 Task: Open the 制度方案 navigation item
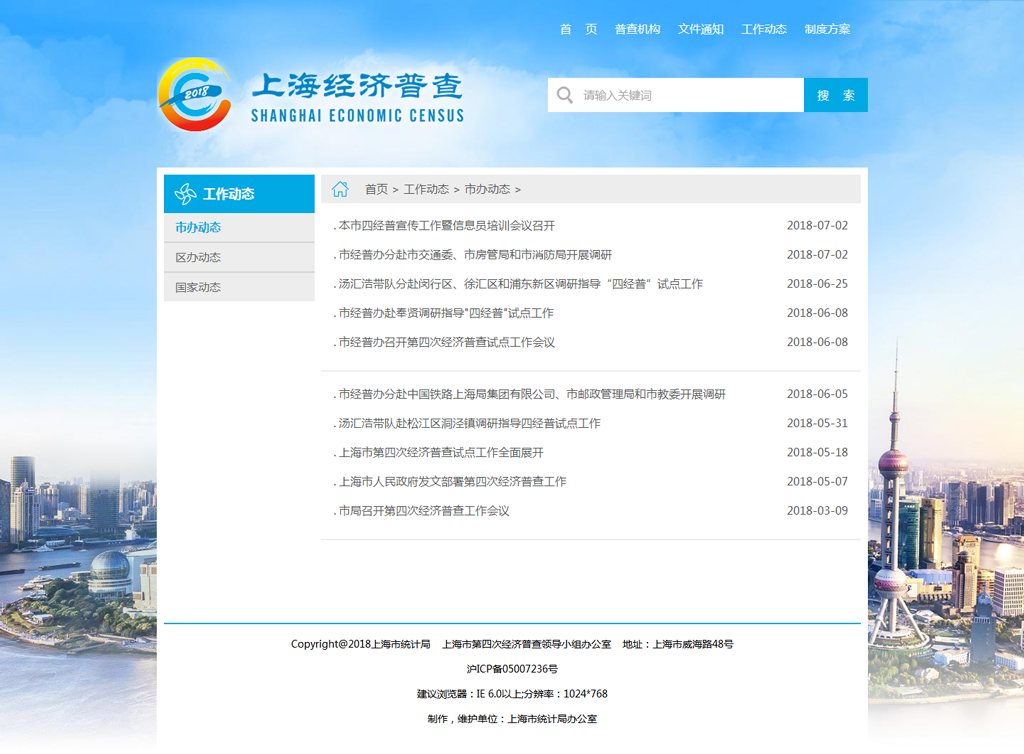[827, 29]
